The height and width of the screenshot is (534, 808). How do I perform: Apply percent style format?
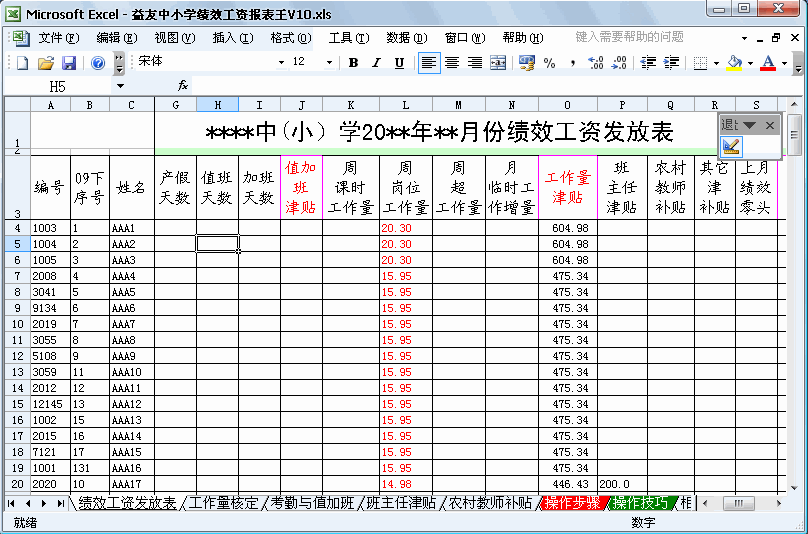pyautogui.click(x=550, y=63)
